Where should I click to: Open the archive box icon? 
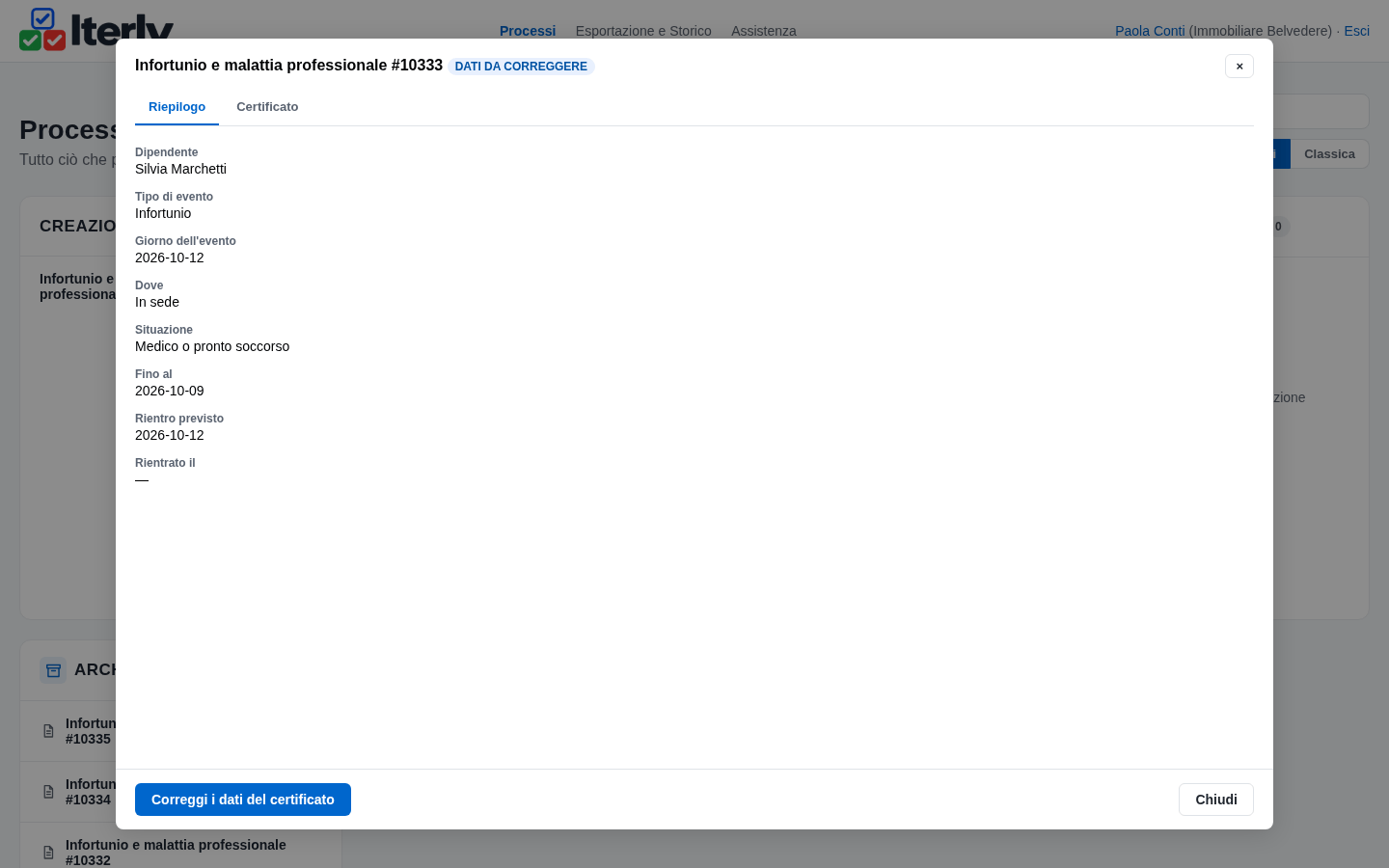tap(53, 669)
